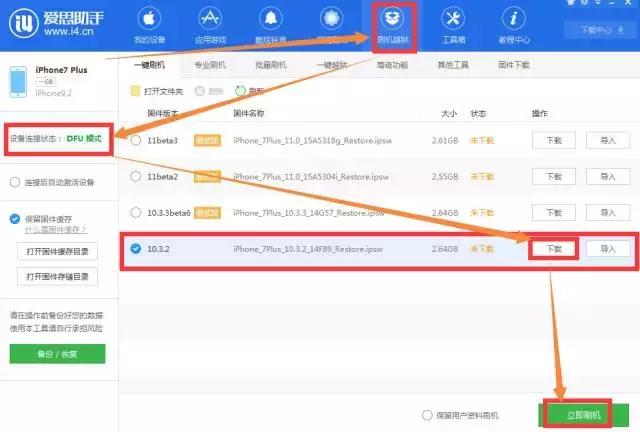The image size is (640, 432).
Task: Open the 下载中心 download center
Action: point(602,30)
